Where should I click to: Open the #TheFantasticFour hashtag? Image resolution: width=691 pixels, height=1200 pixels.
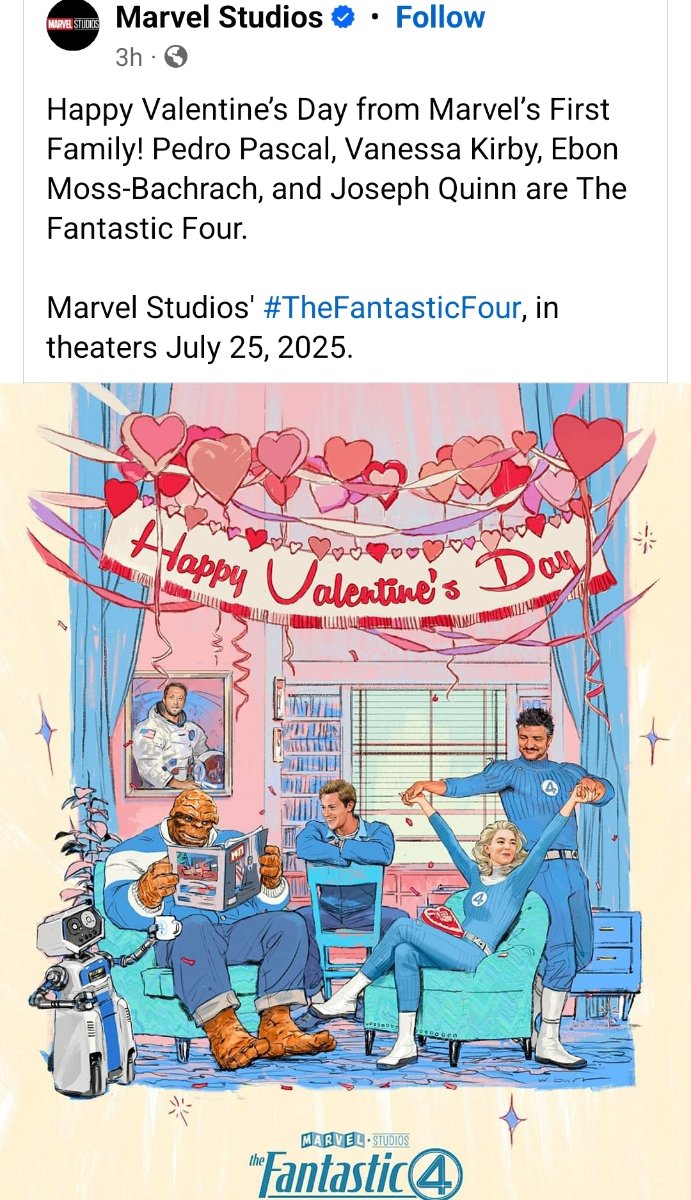pyautogui.click(x=392, y=307)
